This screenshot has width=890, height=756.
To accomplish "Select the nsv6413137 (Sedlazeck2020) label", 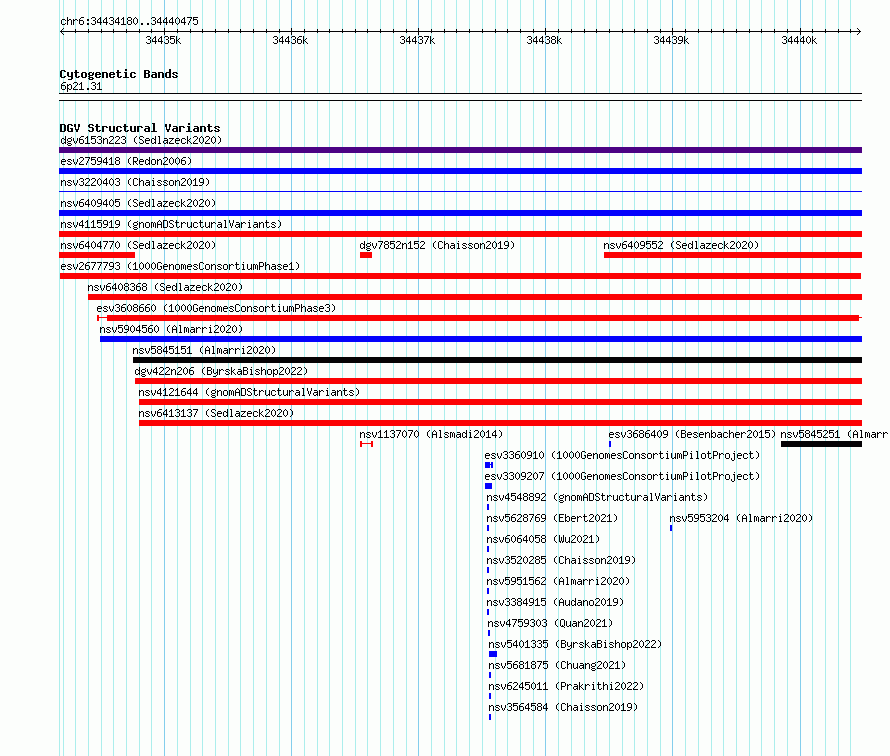I will 216,413.
